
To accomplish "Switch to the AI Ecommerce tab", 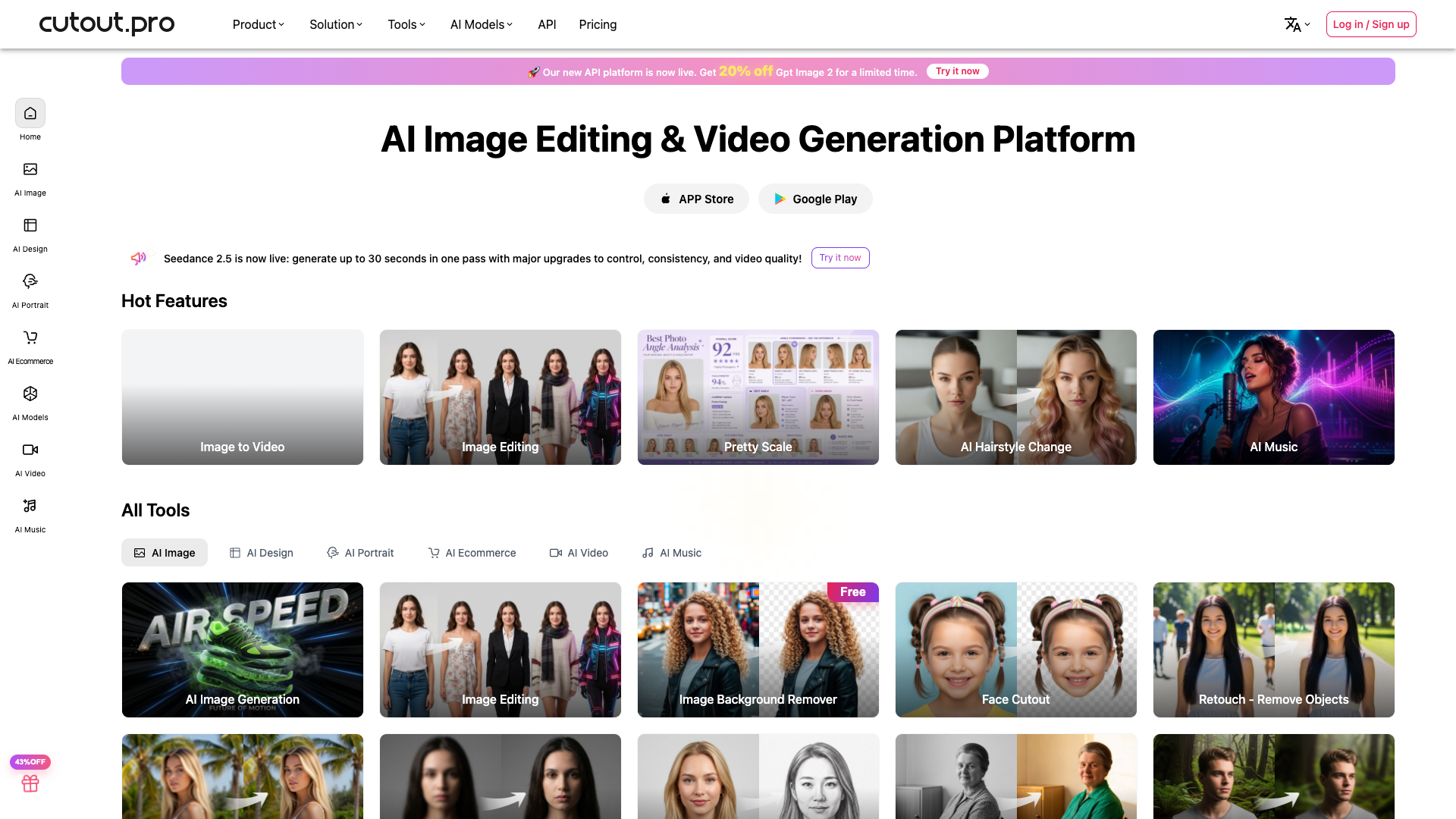I will (472, 553).
